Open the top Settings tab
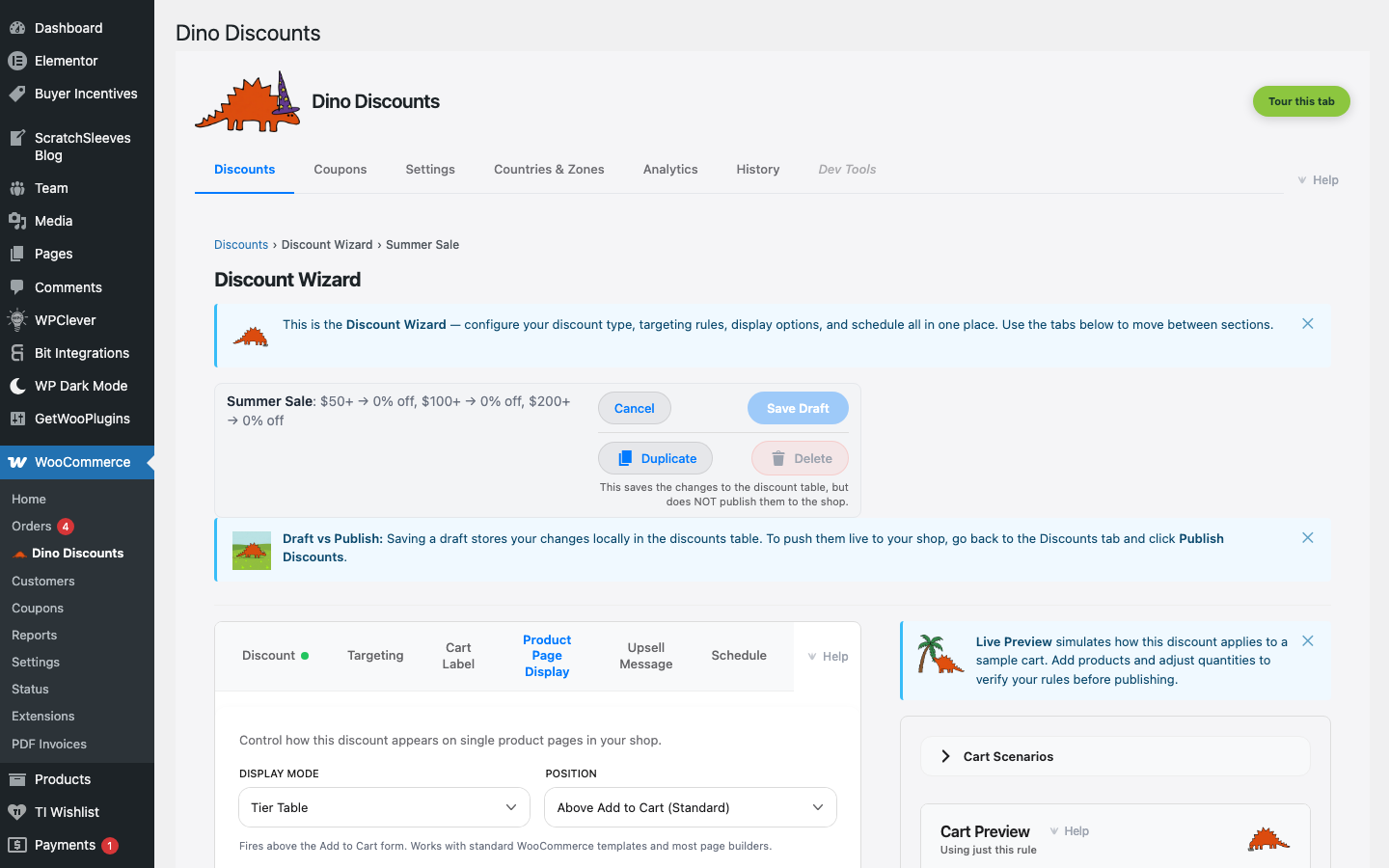The image size is (1389, 868). 430,170
